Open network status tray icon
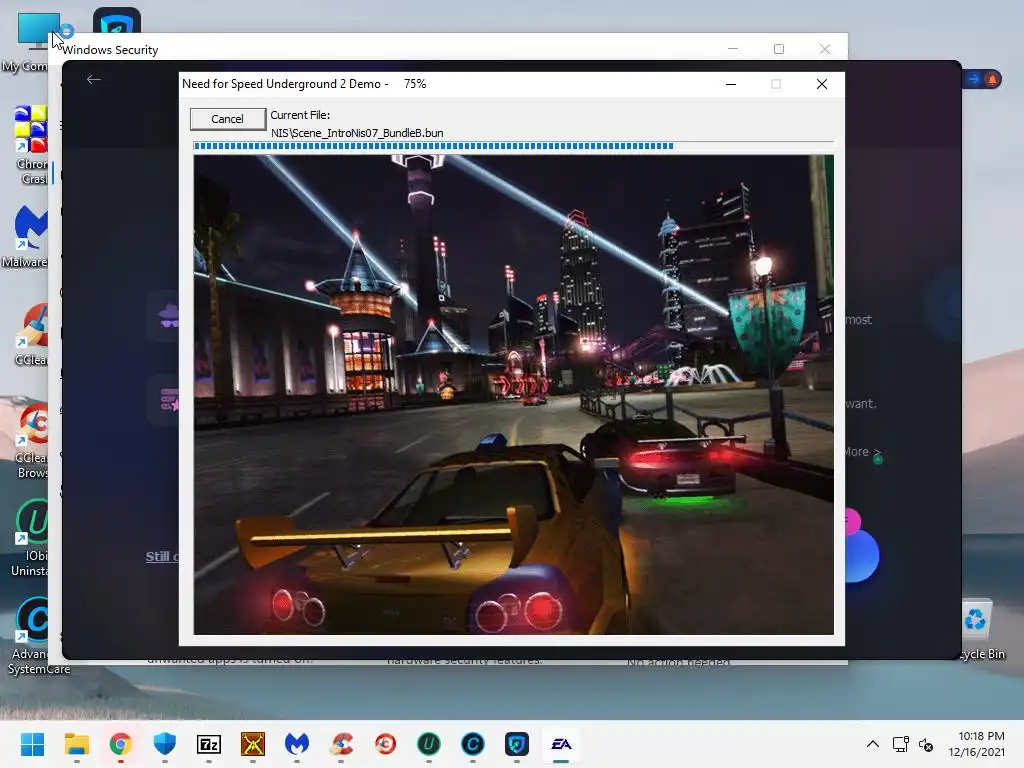 pyautogui.click(x=901, y=744)
